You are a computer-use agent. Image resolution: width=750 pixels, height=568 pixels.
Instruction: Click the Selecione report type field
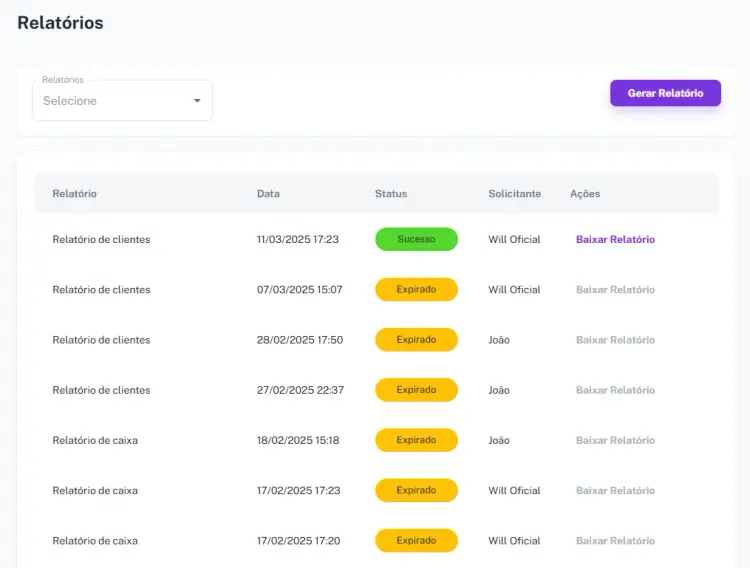110,101
